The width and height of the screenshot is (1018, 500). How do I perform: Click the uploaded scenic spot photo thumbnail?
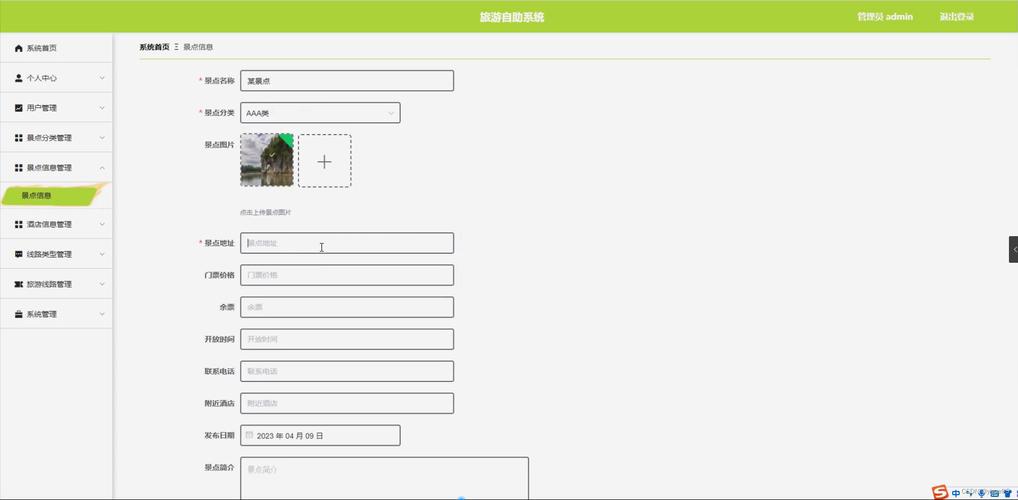(267, 160)
